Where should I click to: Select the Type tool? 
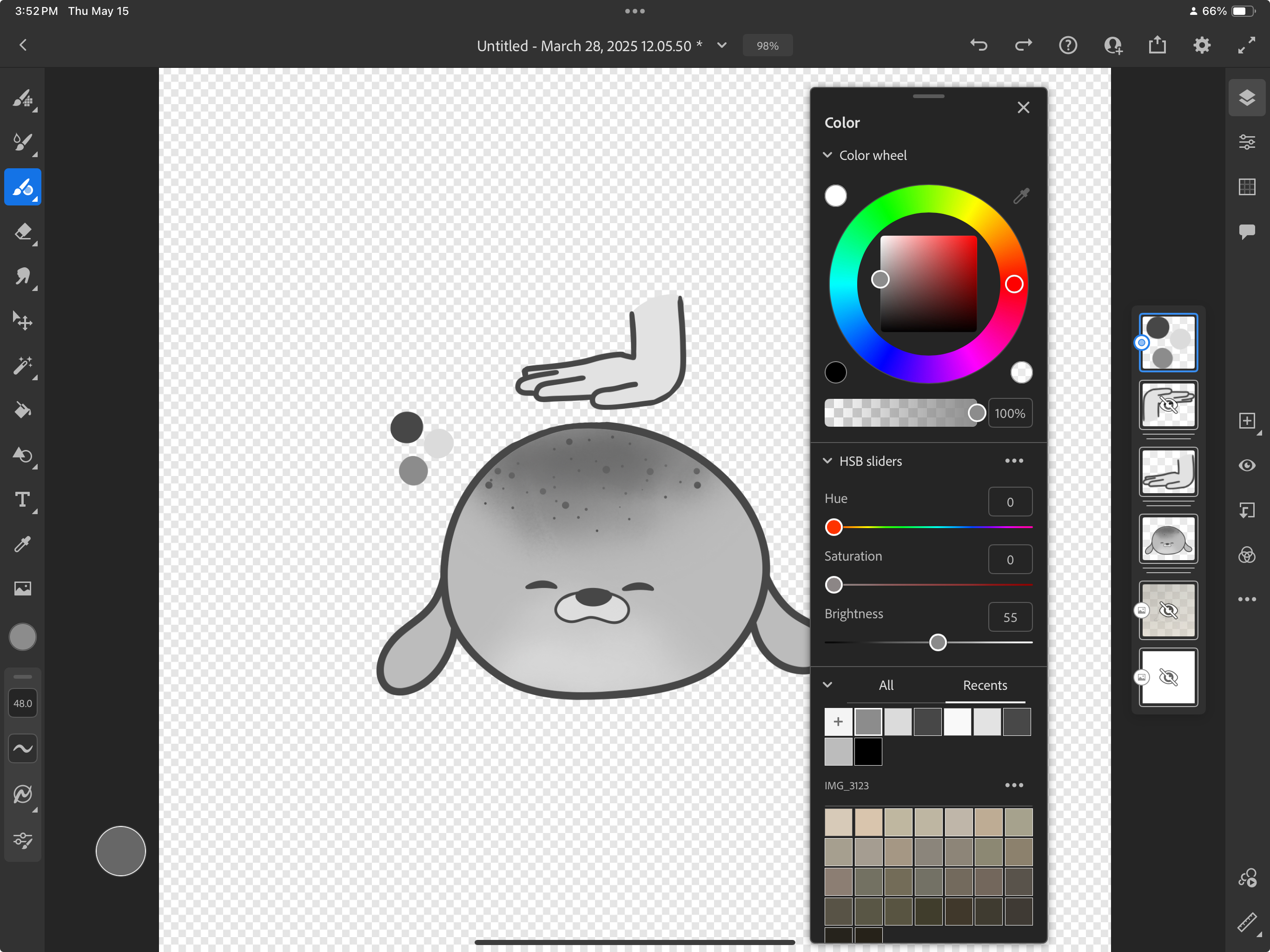[23, 500]
